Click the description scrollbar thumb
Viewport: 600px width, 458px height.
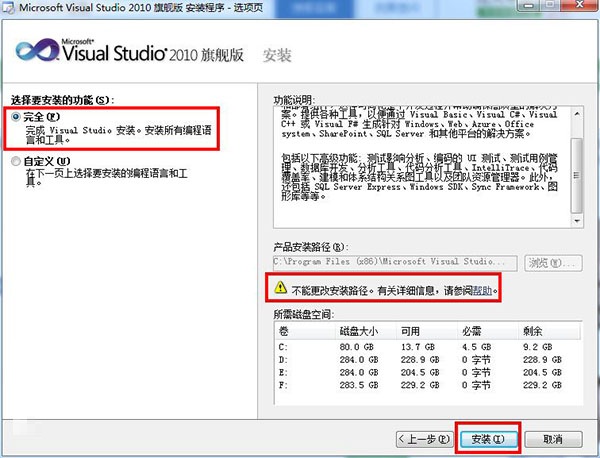577,176
